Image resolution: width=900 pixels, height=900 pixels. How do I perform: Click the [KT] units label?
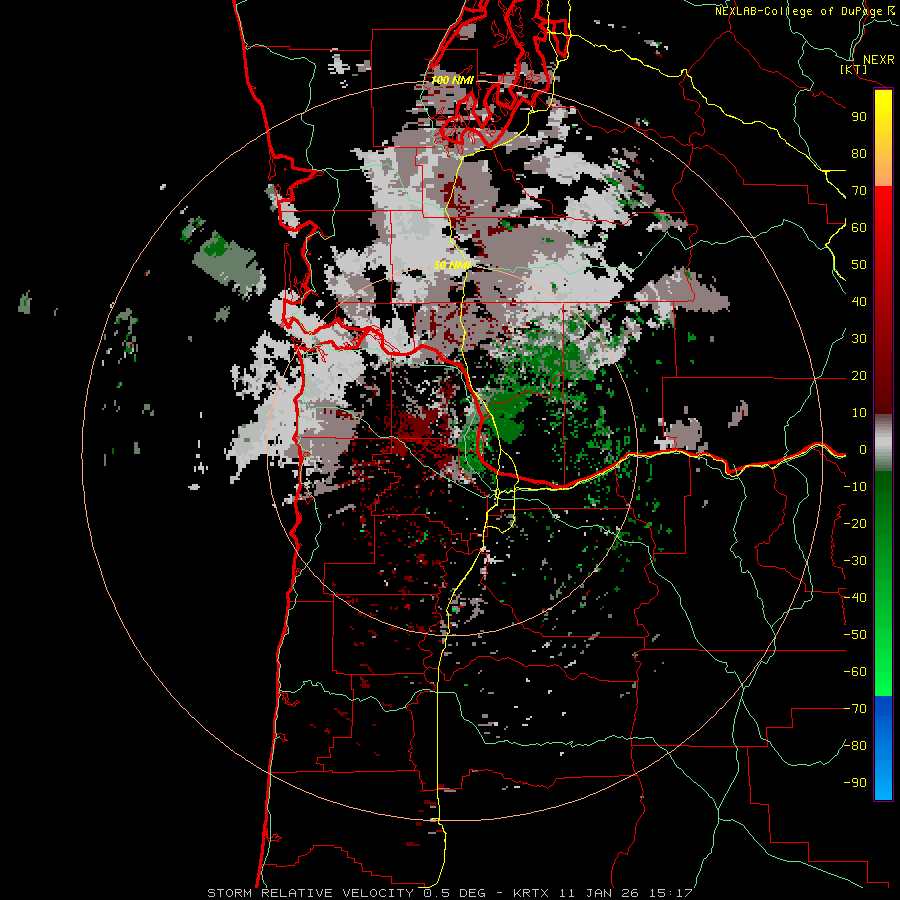(854, 69)
